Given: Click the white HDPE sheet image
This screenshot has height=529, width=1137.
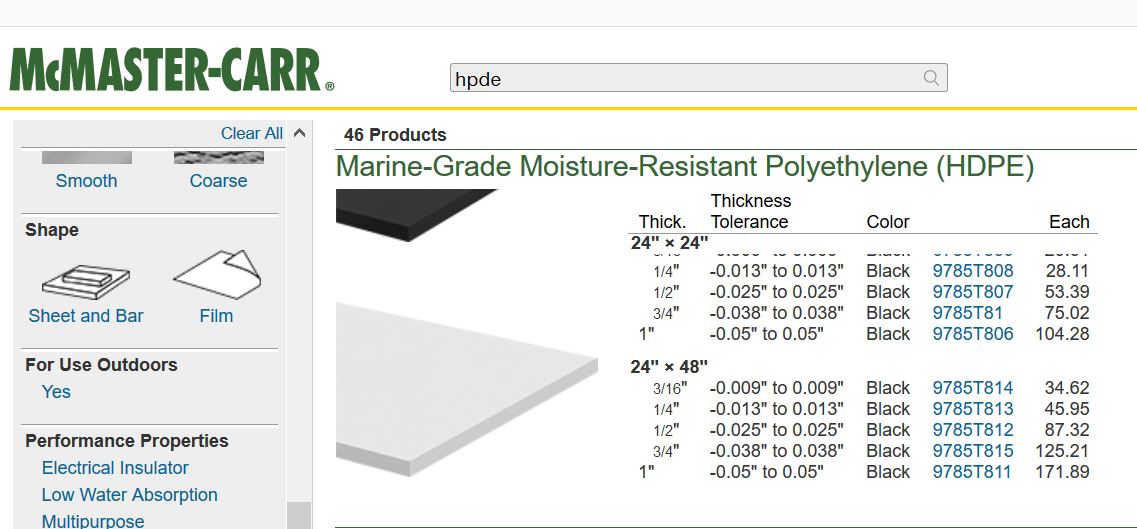Looking at the screenshot, I should (466, 390).
